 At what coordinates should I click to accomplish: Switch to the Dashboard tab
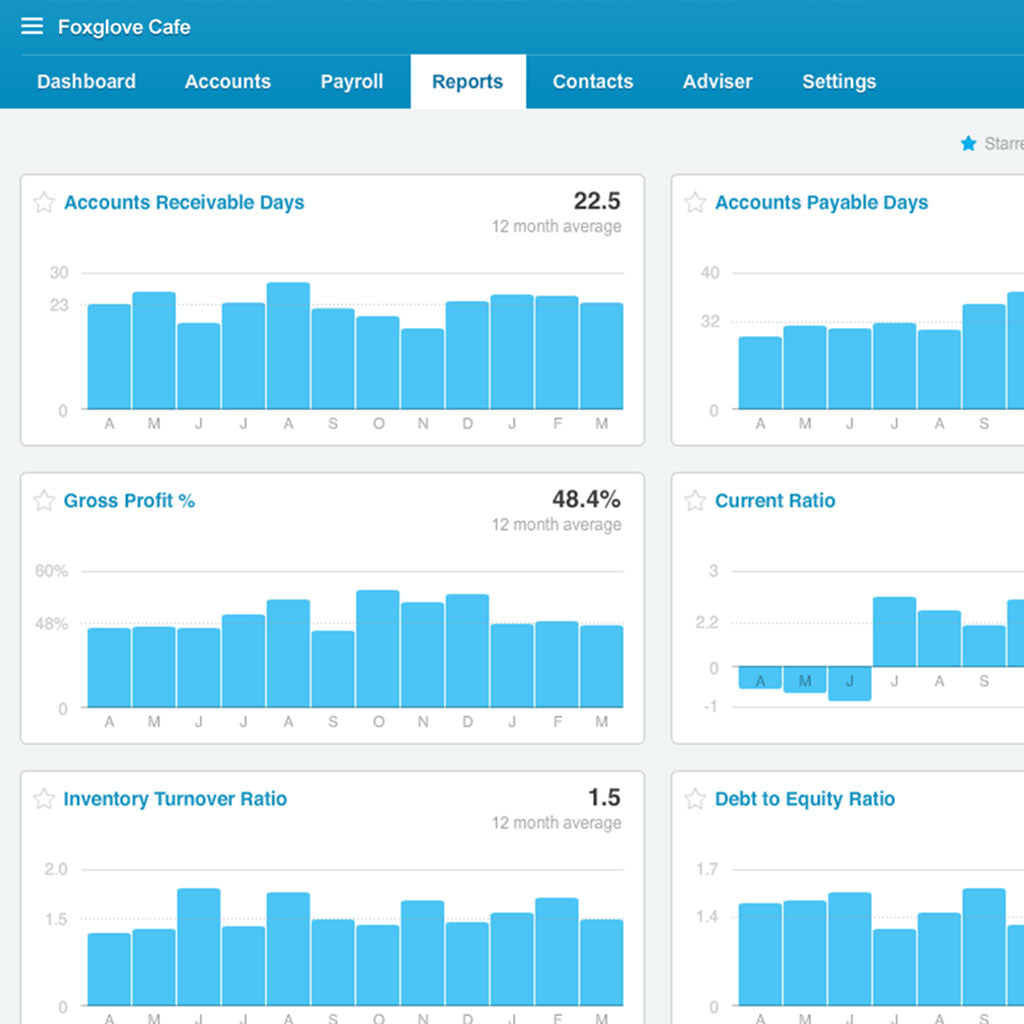(86, 82)
